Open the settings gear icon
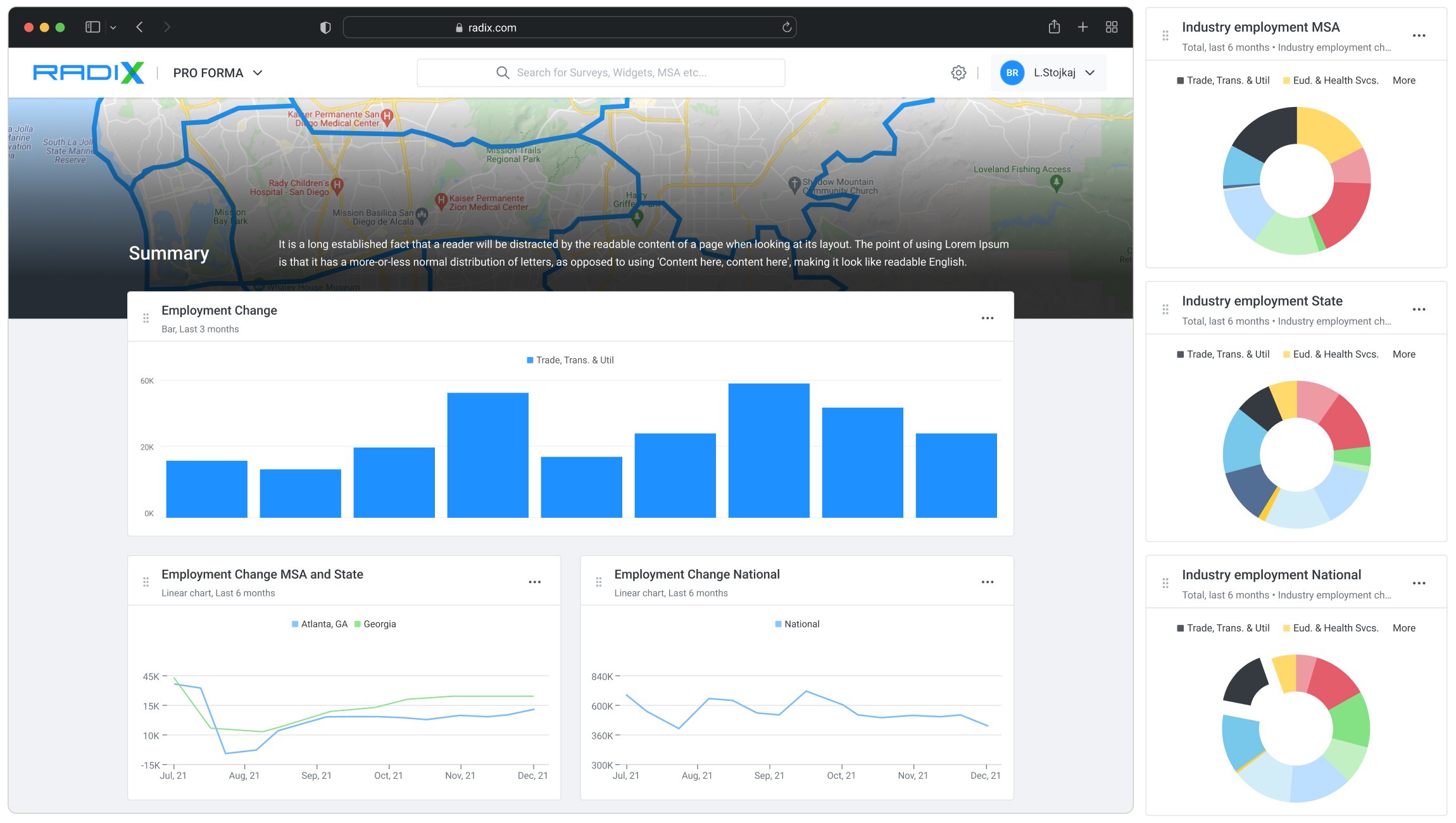 [x=958, y=73]
